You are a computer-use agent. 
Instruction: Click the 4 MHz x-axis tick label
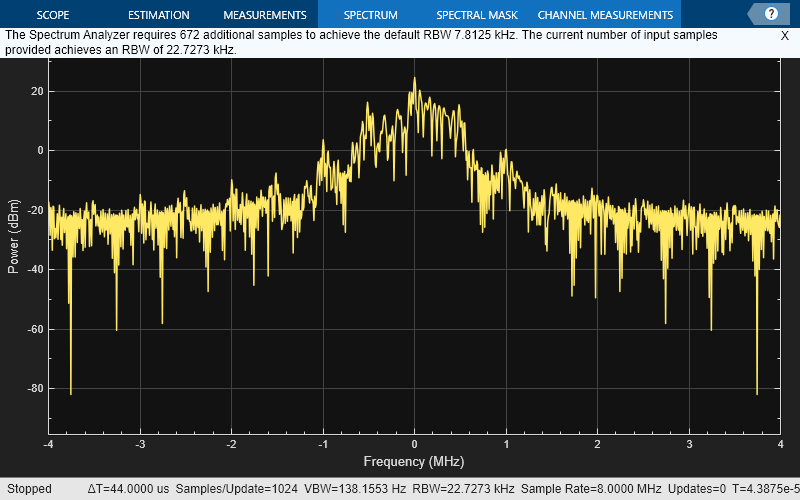coord(781,444)
